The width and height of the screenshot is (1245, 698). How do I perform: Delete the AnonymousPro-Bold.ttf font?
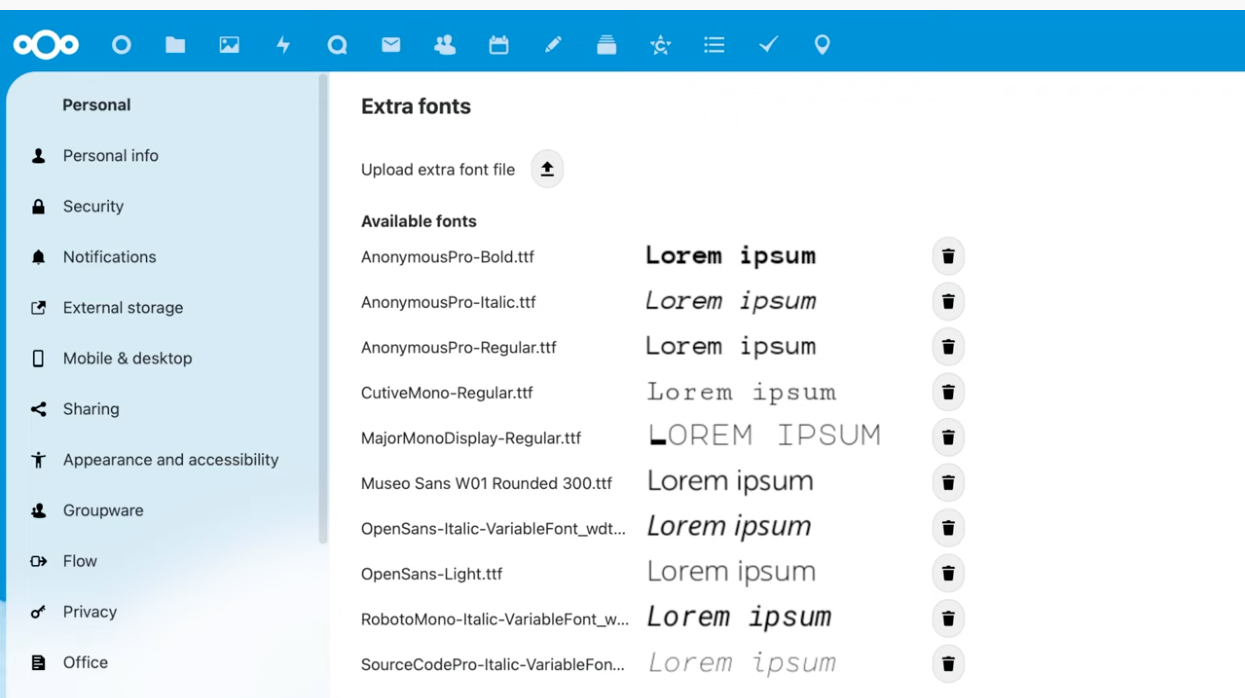coord(948,256)
